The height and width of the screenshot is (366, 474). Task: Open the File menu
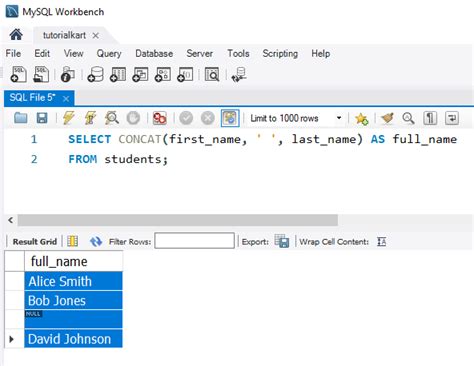(x=13, y=53)
